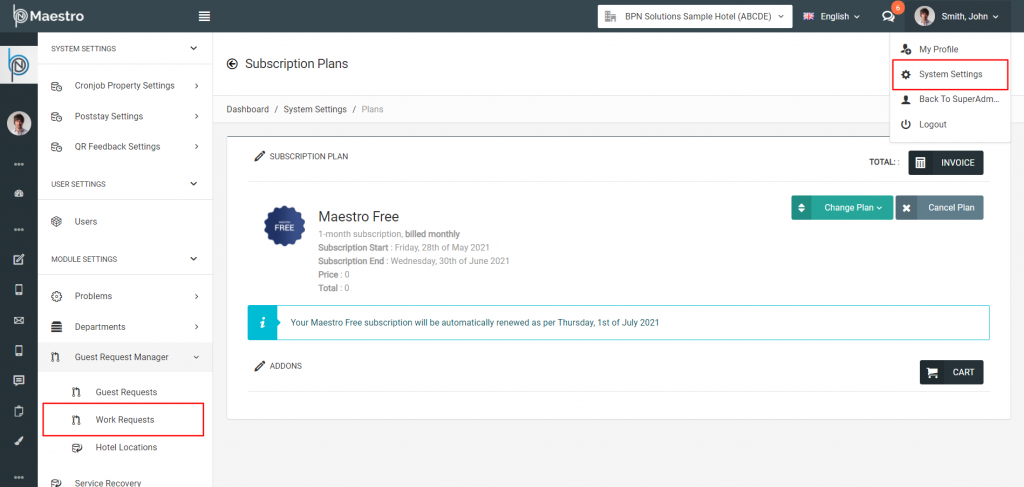This screenshot has width=1024, height=487.
Task: Click the Maestro Free plan badge
Action: (x=284, y=227)
